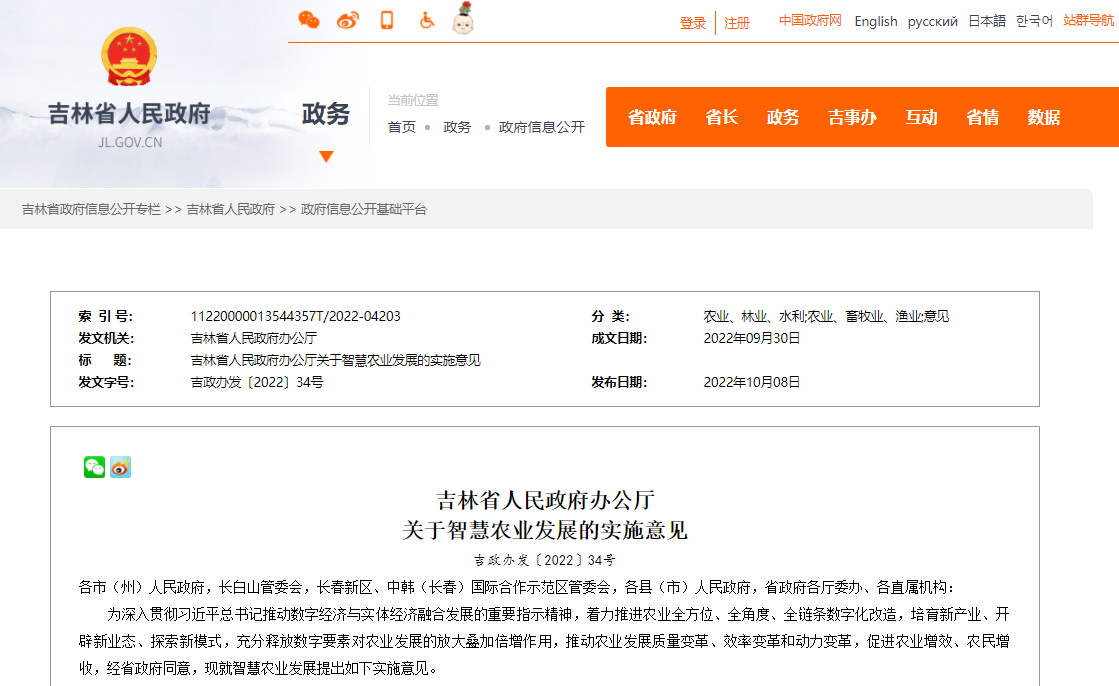Click the mobile phone version icon
This screenshot has width=1119, height=686.
pos(387,20)
